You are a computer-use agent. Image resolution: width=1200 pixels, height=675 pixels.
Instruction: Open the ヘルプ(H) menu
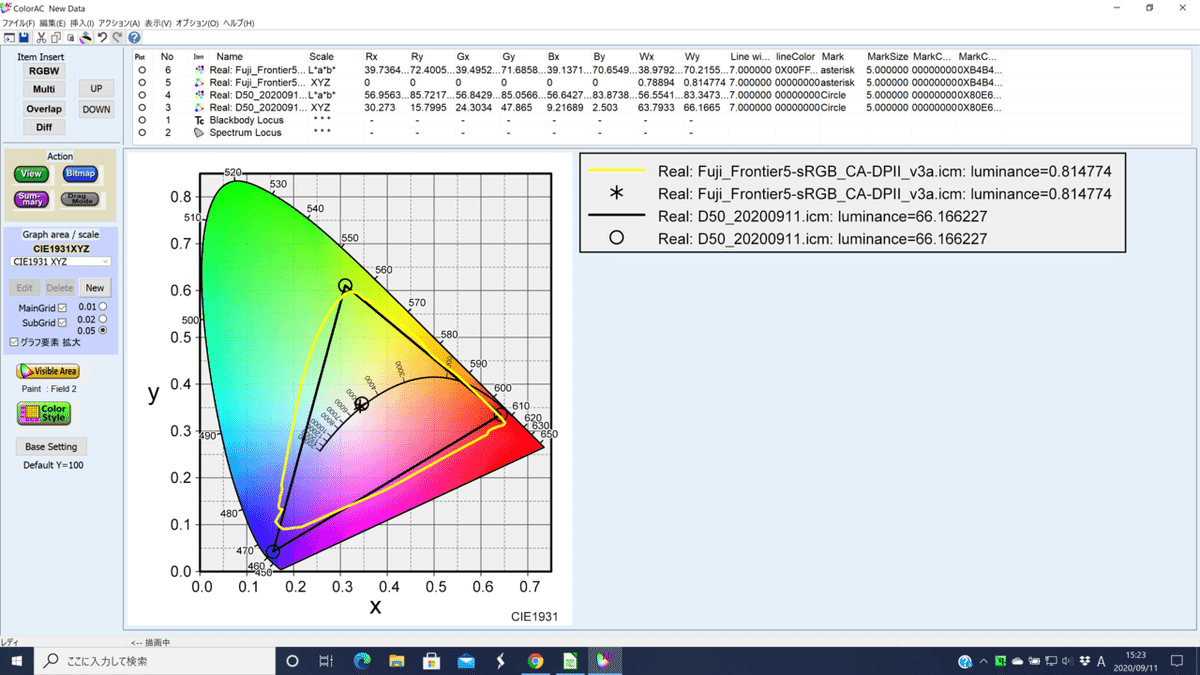click(x=239, y=23)
